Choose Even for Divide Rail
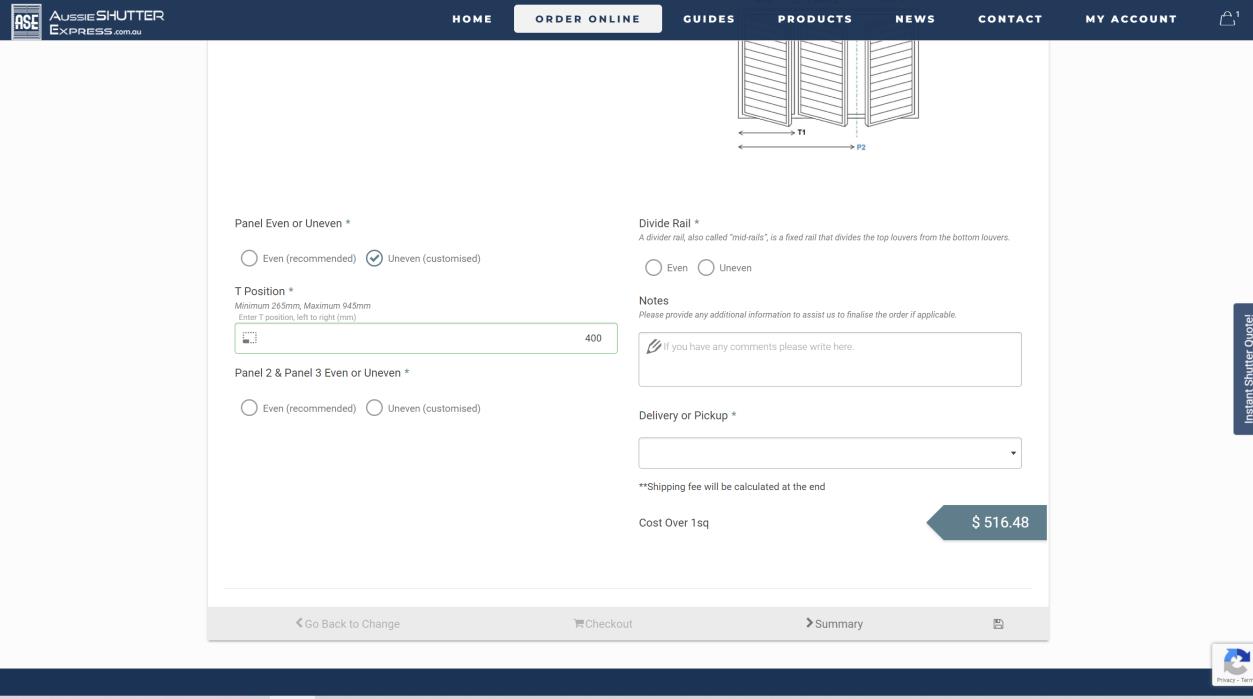This screenshot has height=699, width=1253. [653, 268]
